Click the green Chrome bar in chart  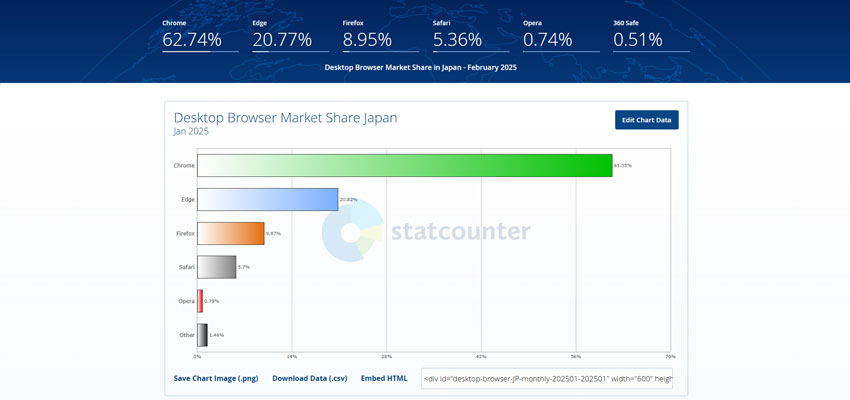click(x=404, y=165)
